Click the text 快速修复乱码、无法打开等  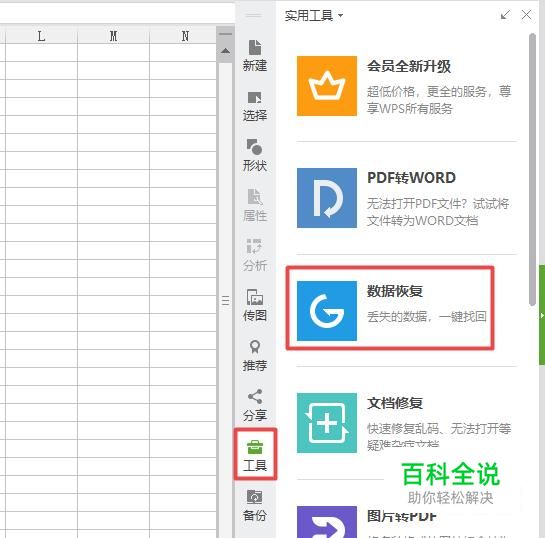pyautogui.click(x=439, y=429)
